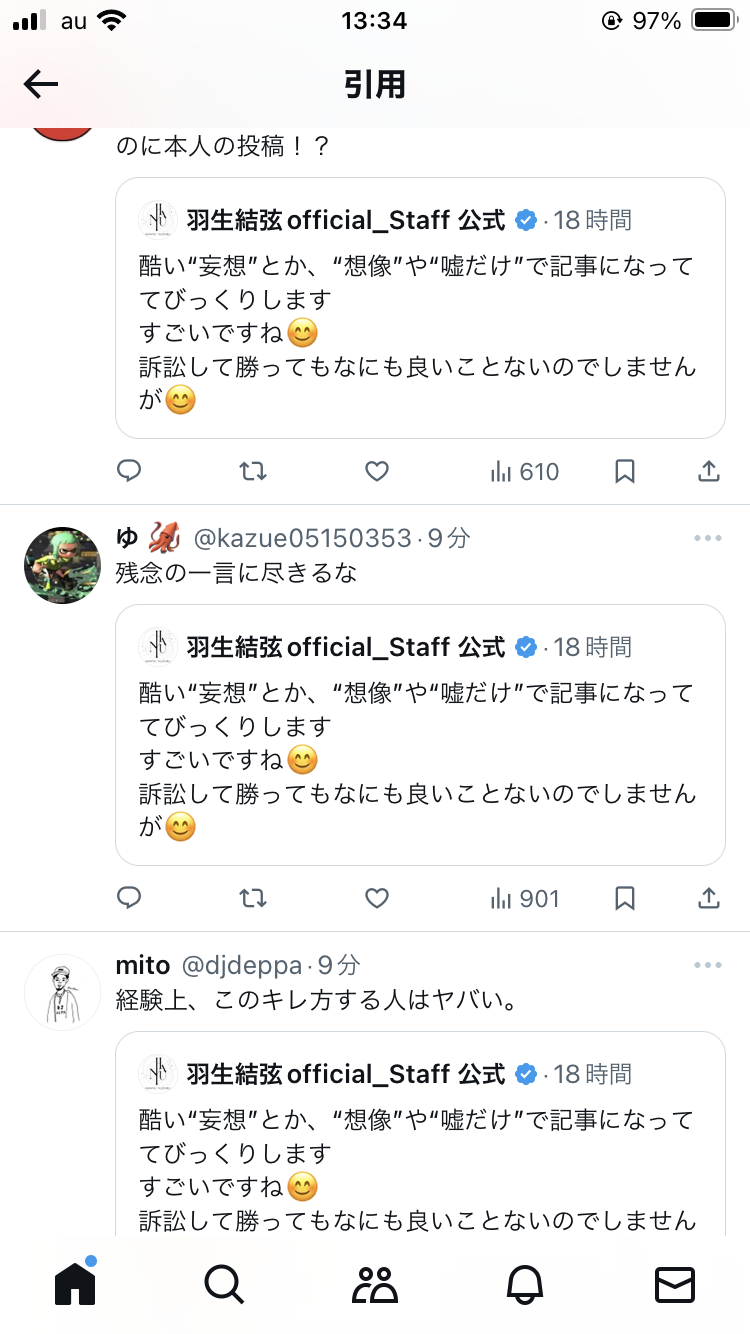Open @djdeppa profile link
Image resolution: width=750 pixels, height=1334 pixels.
(241, 966)
